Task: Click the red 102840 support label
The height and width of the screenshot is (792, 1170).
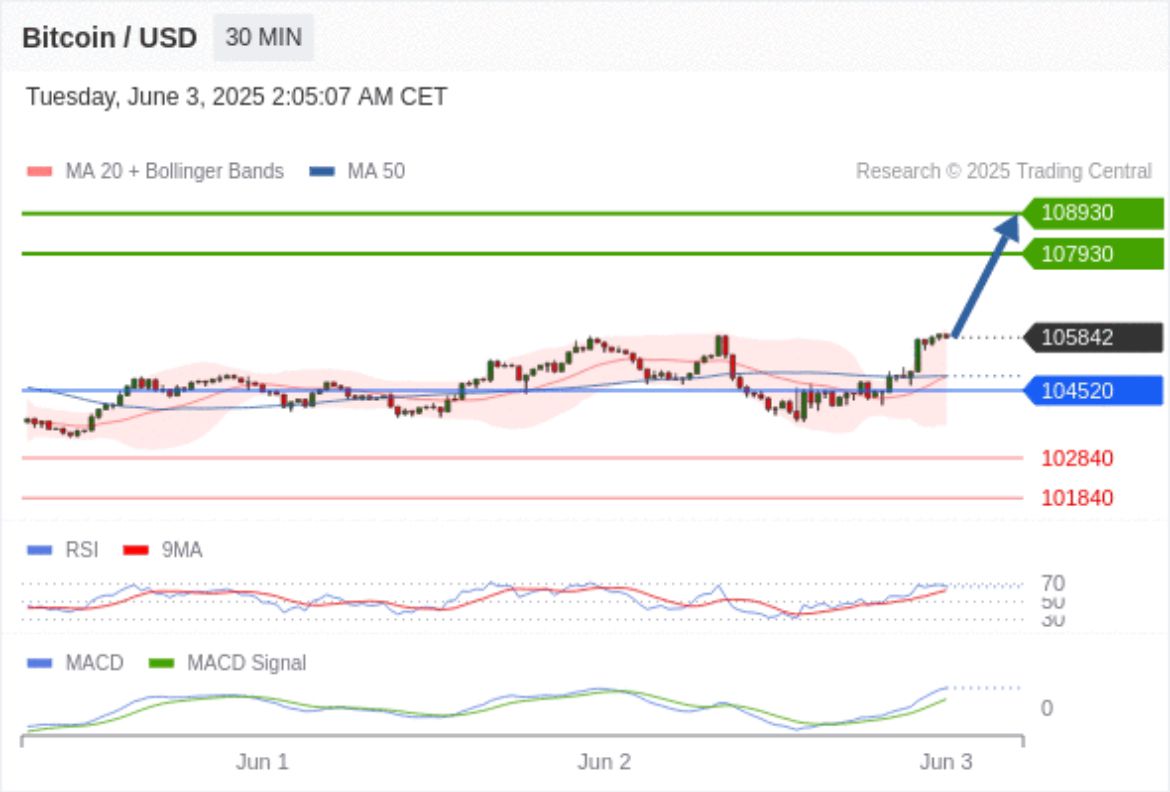Action: pos(1077,459)
